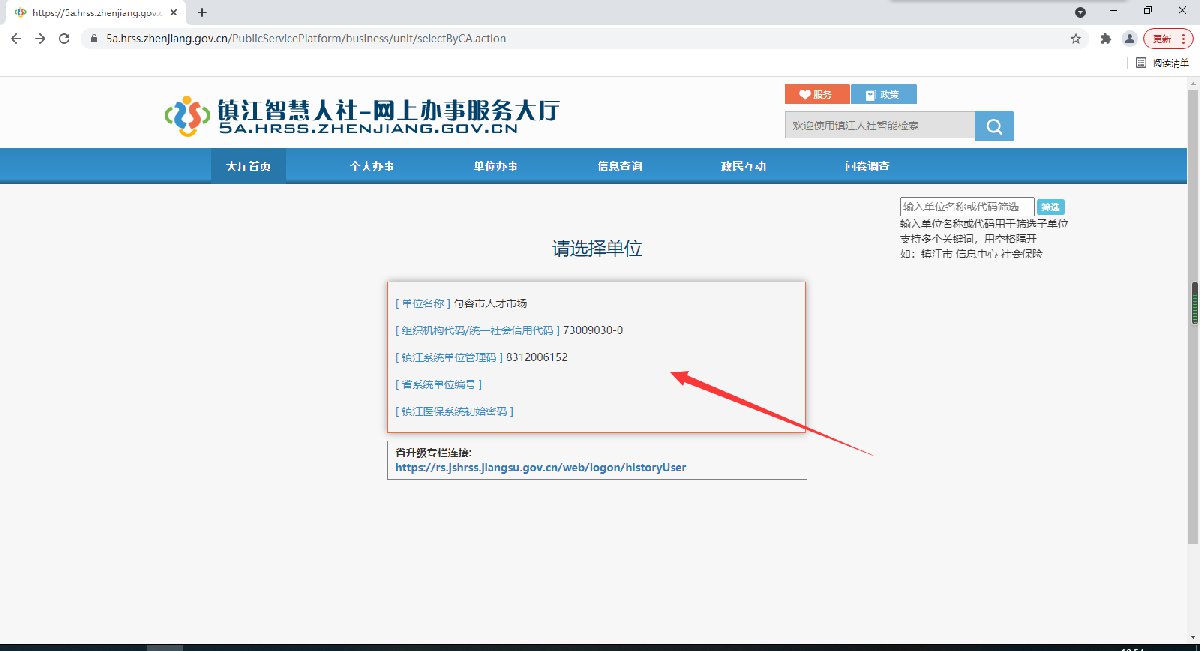Open the 个人办事 navigation tab
Viewport: 1200px width, 651px height.
tap(371, 166)
